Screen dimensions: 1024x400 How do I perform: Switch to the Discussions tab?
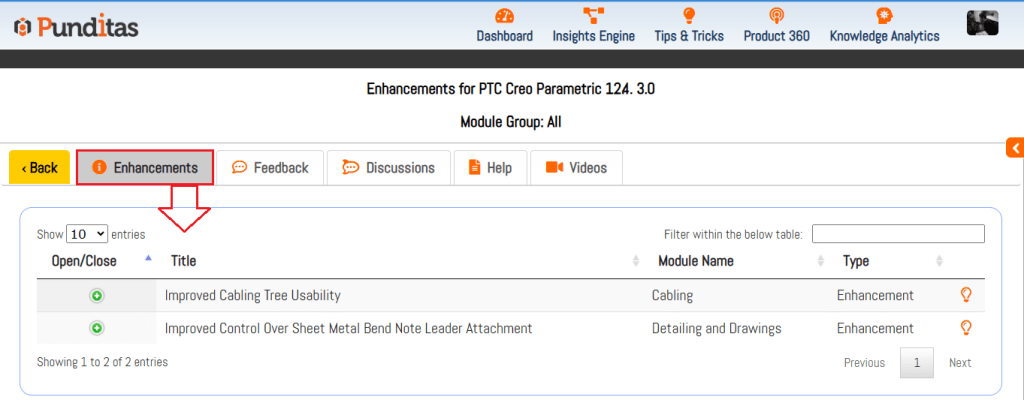(x=389, y=168)
